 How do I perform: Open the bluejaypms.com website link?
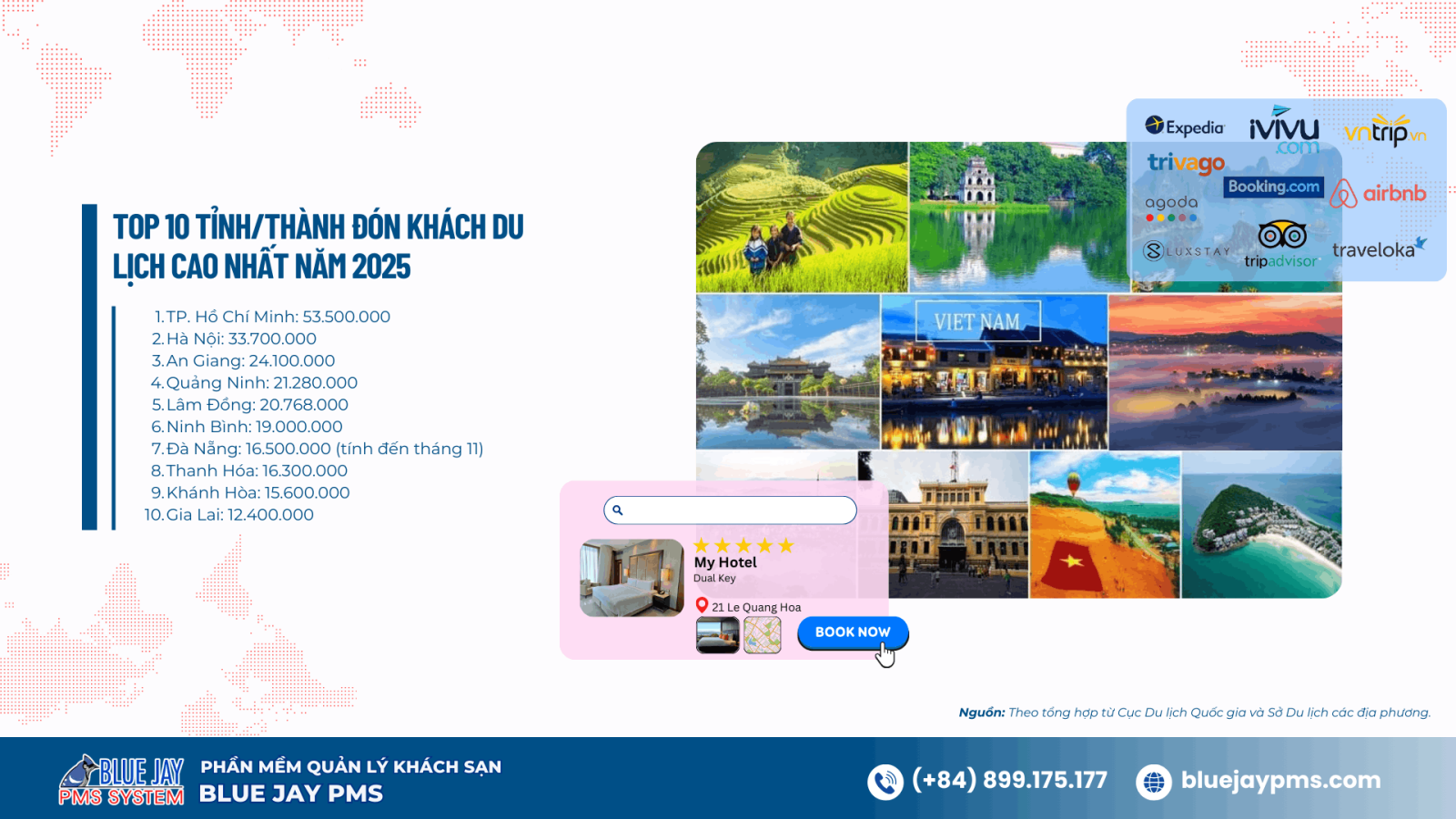[x=1278, y=780]
